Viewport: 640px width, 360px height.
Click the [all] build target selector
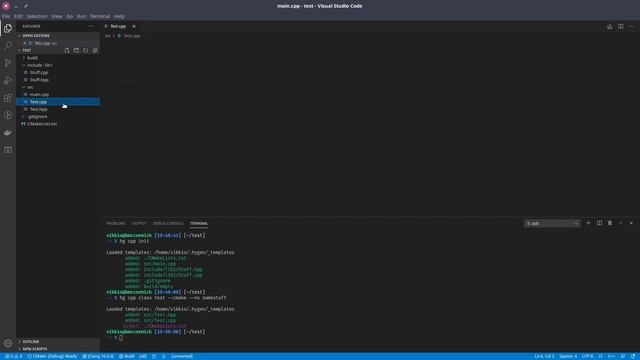(143, 356)
